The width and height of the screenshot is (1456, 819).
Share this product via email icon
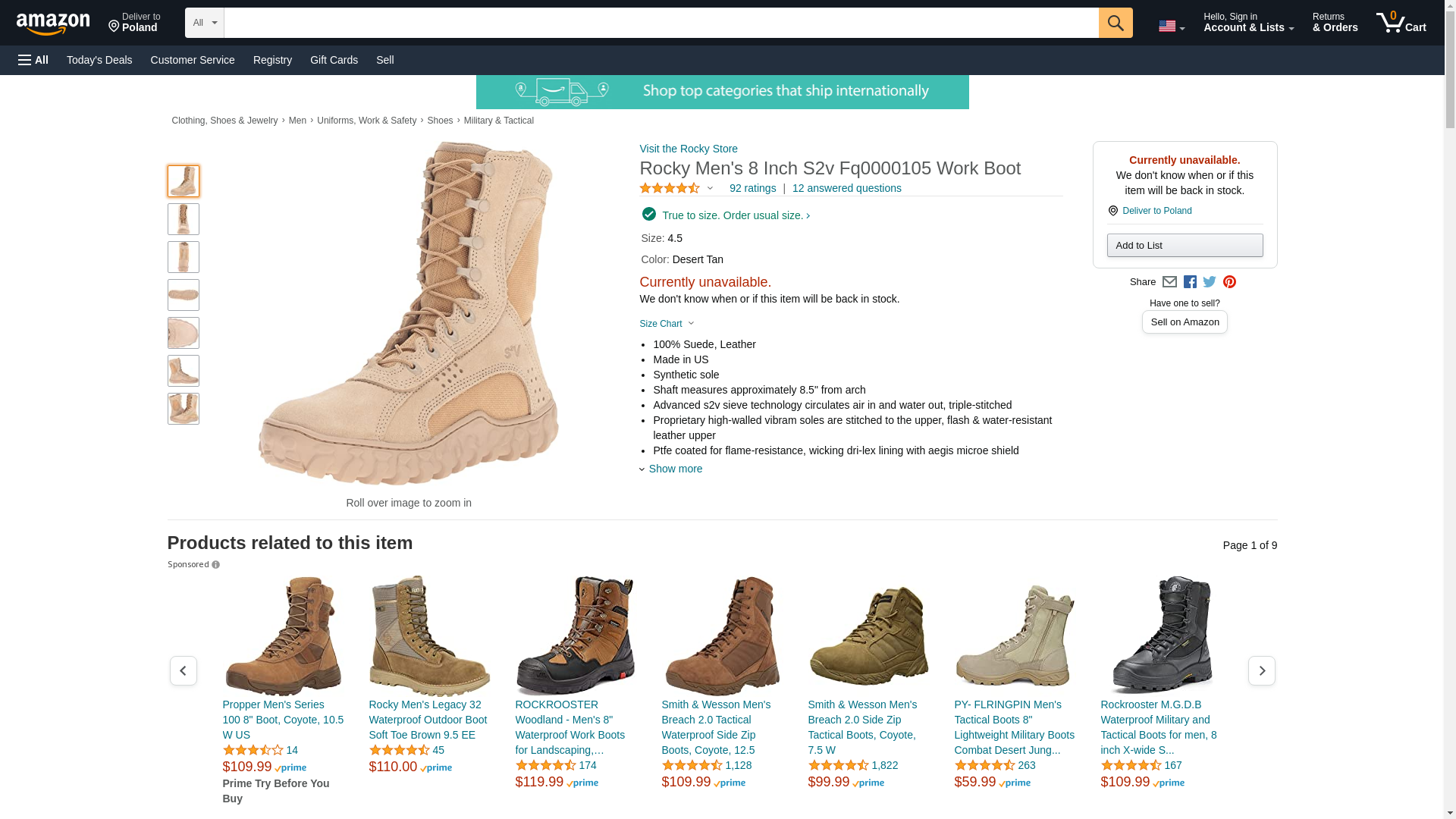[1169, 282]
